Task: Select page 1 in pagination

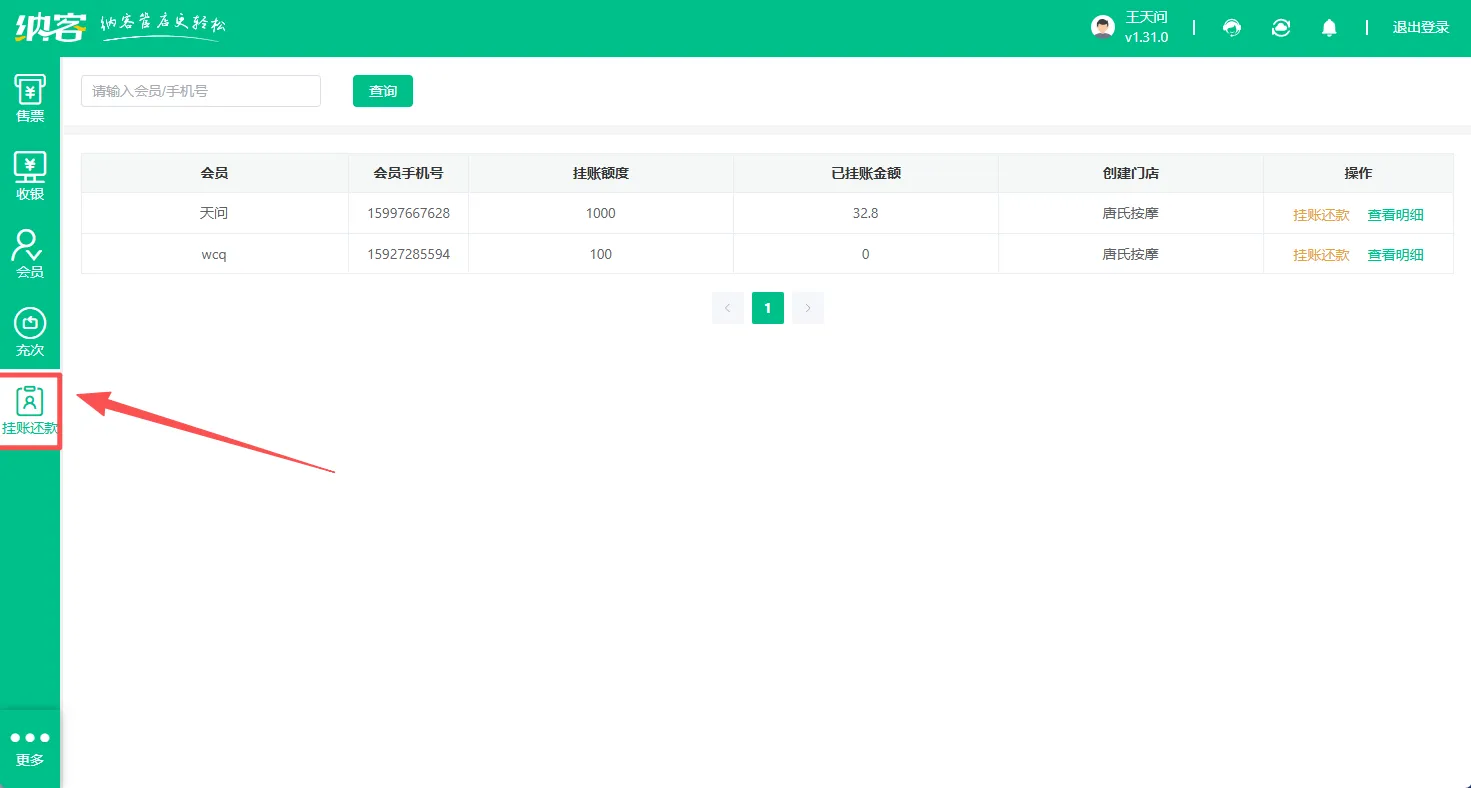Action: (x=767, y=307)
